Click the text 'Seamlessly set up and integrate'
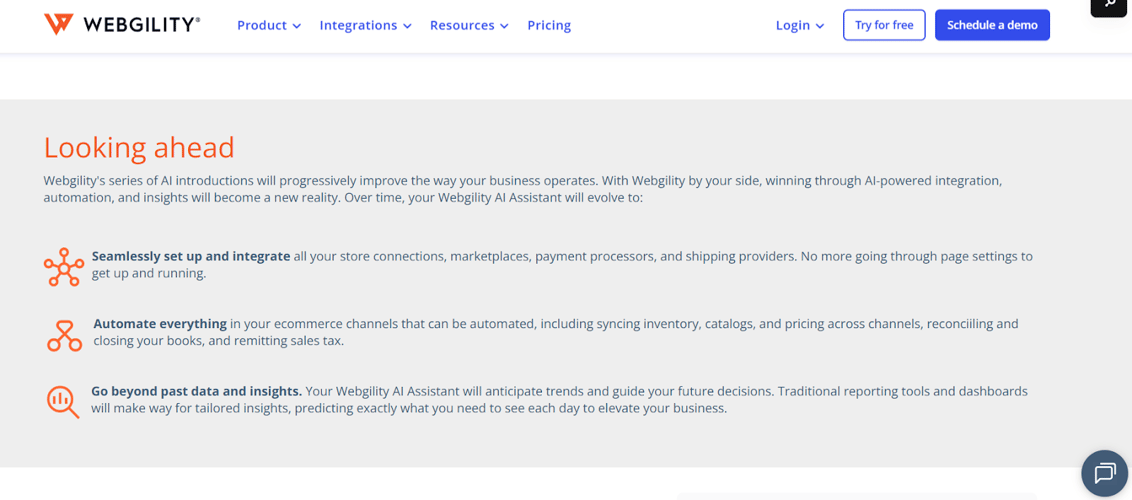The height and width of the screenshot is (500, 1132). 191,256
